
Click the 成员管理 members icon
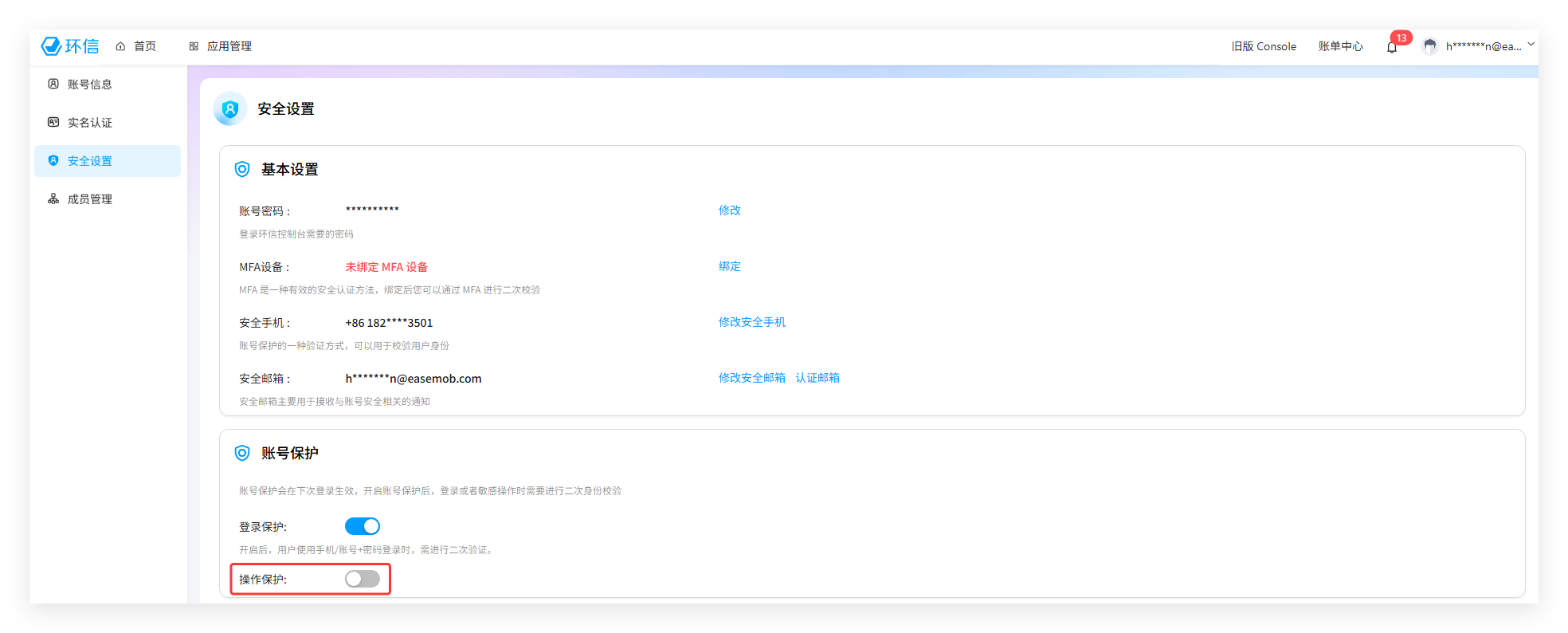point(53,199)
